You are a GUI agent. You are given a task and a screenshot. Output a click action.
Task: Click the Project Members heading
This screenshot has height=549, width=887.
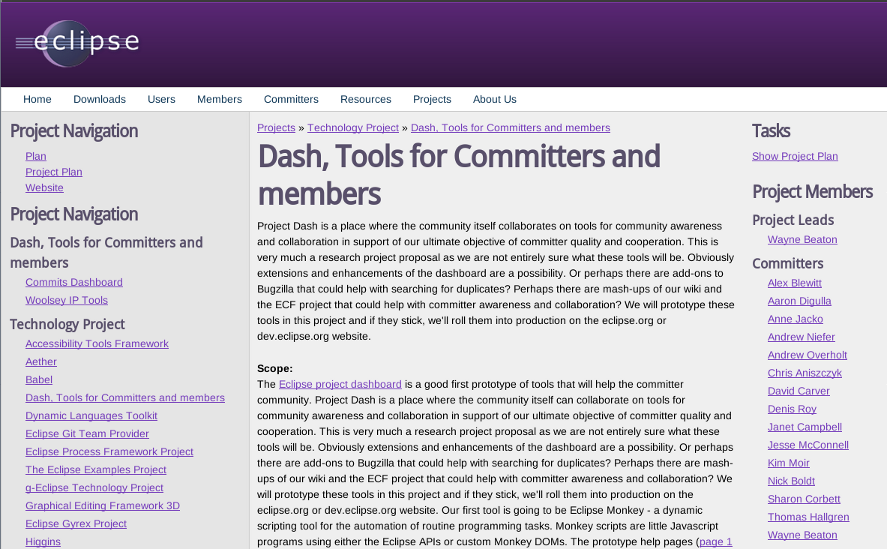(812, 192)
